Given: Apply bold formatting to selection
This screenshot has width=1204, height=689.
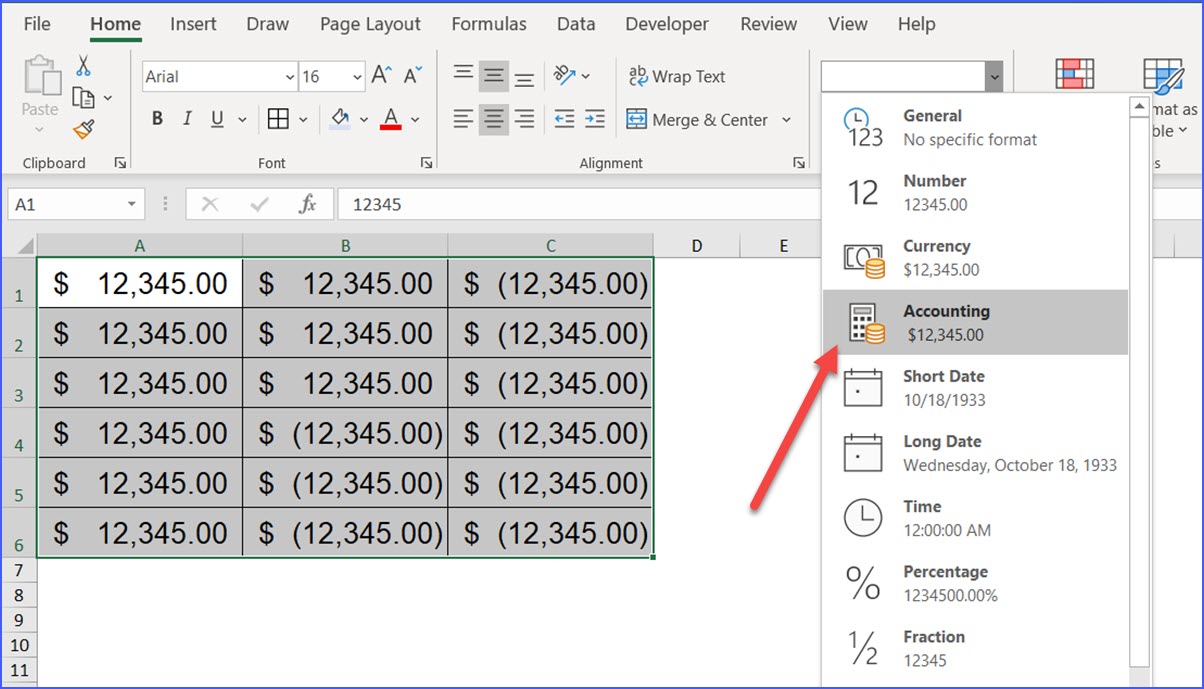Looking at the screenshot, I should (157, 118).
